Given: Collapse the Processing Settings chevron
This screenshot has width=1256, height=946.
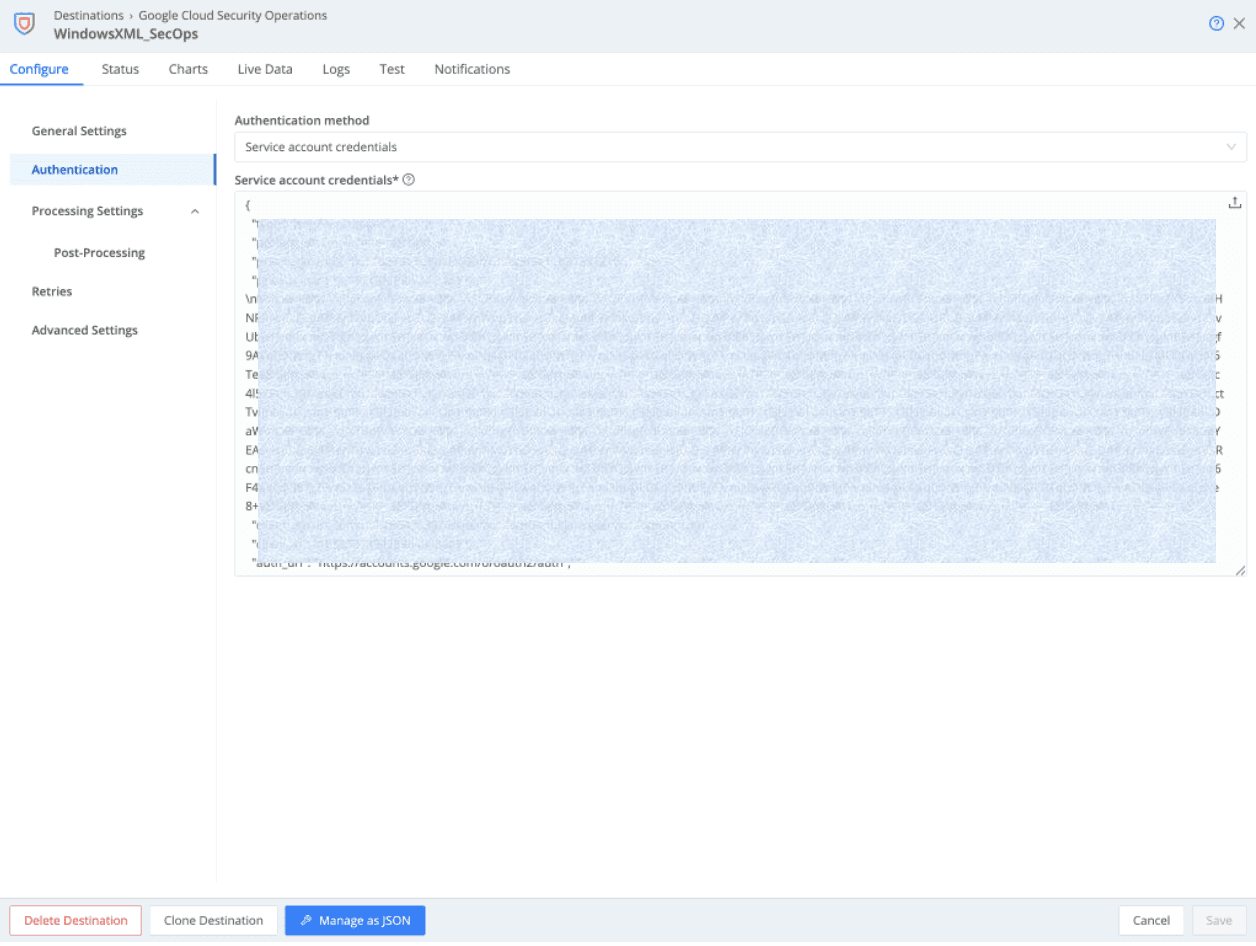Looking at the screenshot, I should click(195, 212).
